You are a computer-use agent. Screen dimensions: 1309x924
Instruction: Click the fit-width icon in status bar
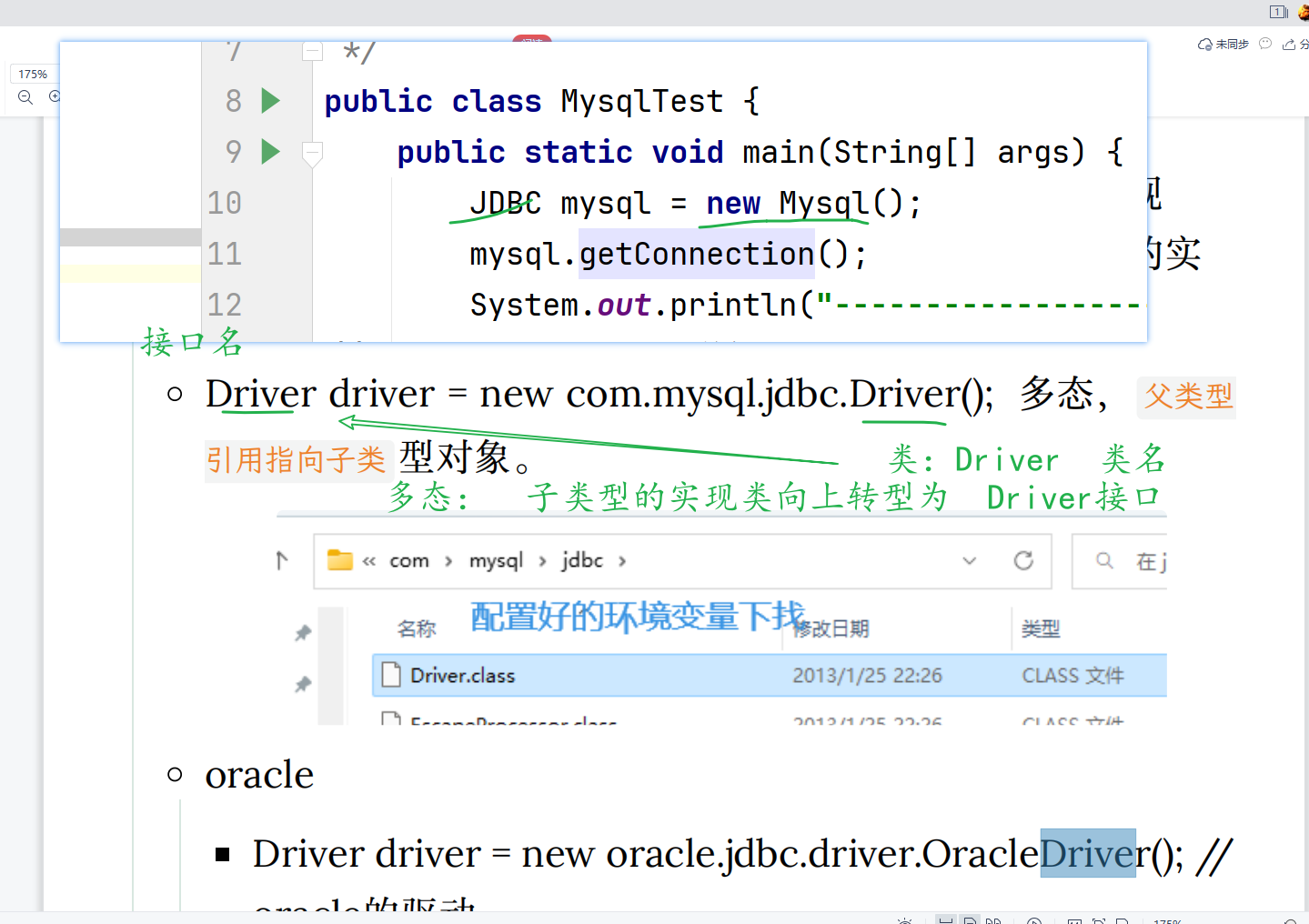(1074, 920)
